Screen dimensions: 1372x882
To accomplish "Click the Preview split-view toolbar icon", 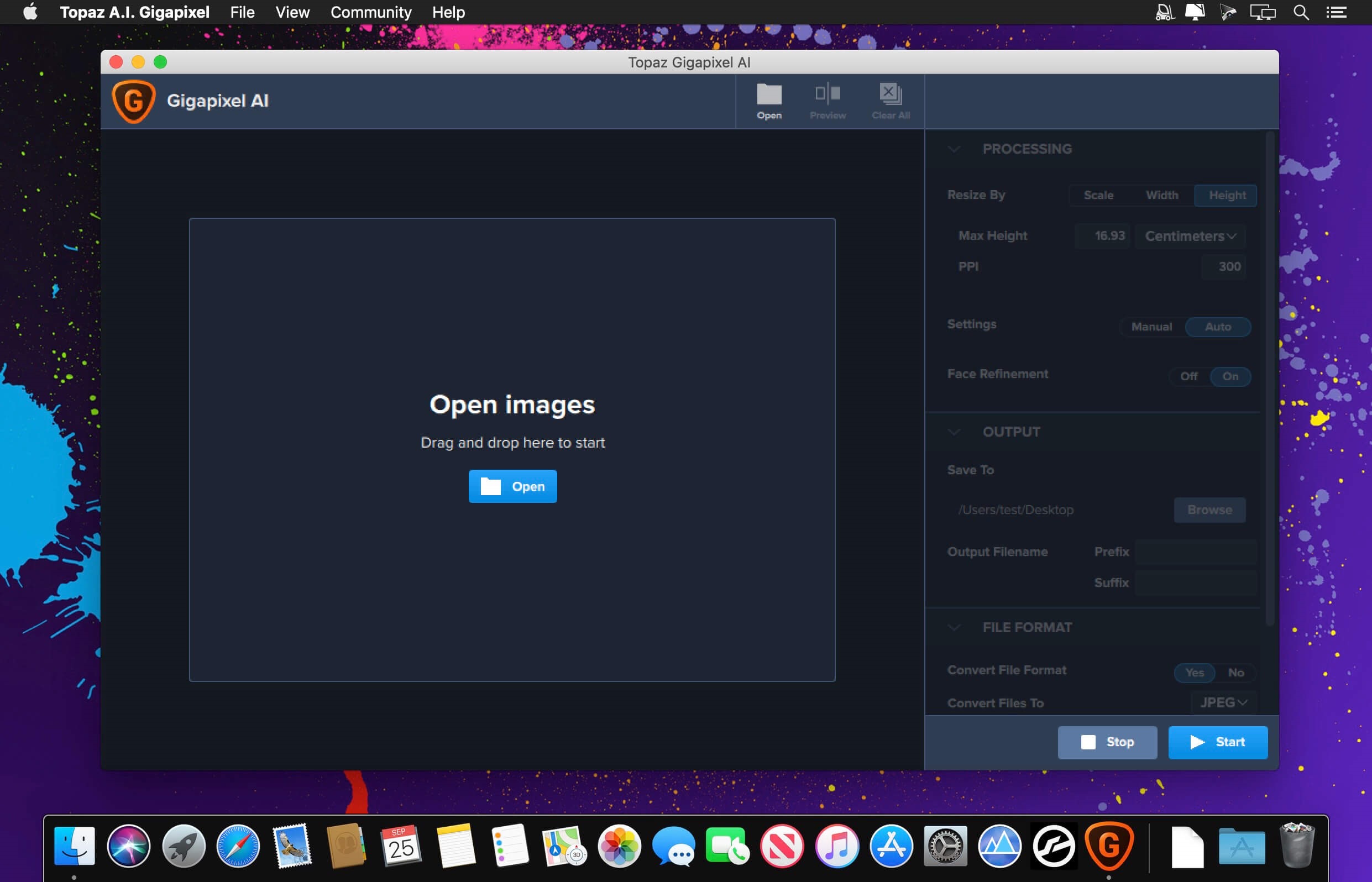I will point(827,94).
